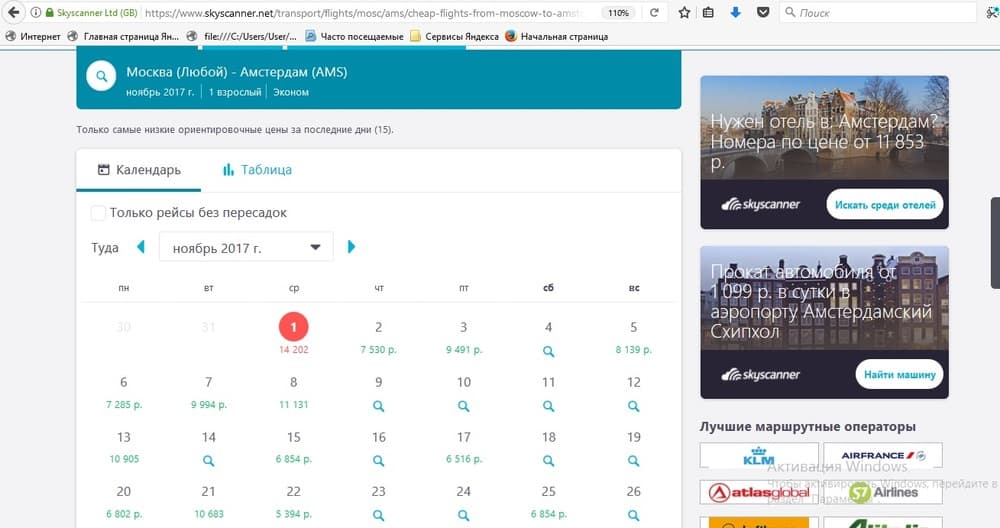Image resolution: width=1000 pixels, height=528 pixels.
Task: Select November 2 priced 7 530 р.
Action: pyautogui.click(x=378, y=337)
